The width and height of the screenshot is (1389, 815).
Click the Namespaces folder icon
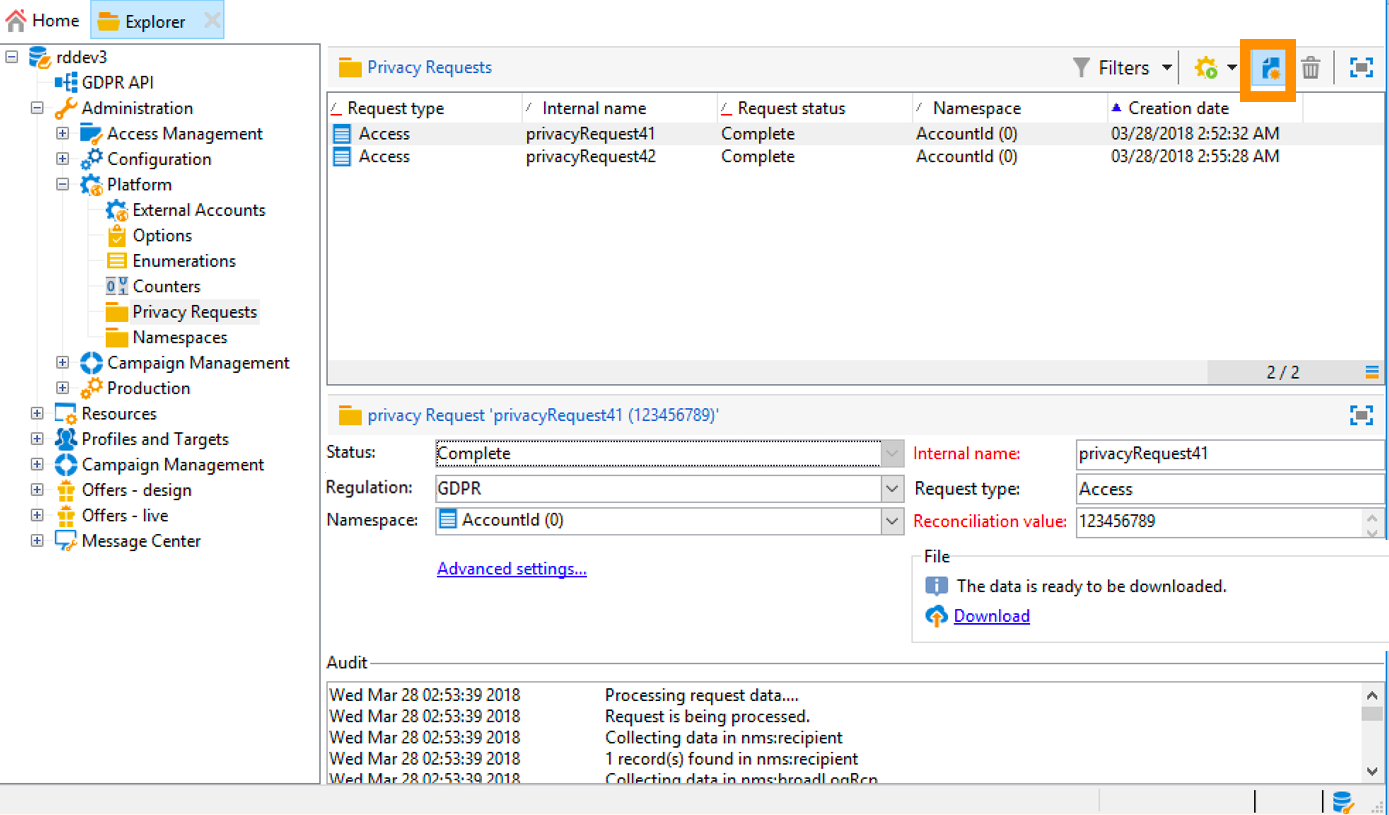pyautogui.click(x=117, y=338)
